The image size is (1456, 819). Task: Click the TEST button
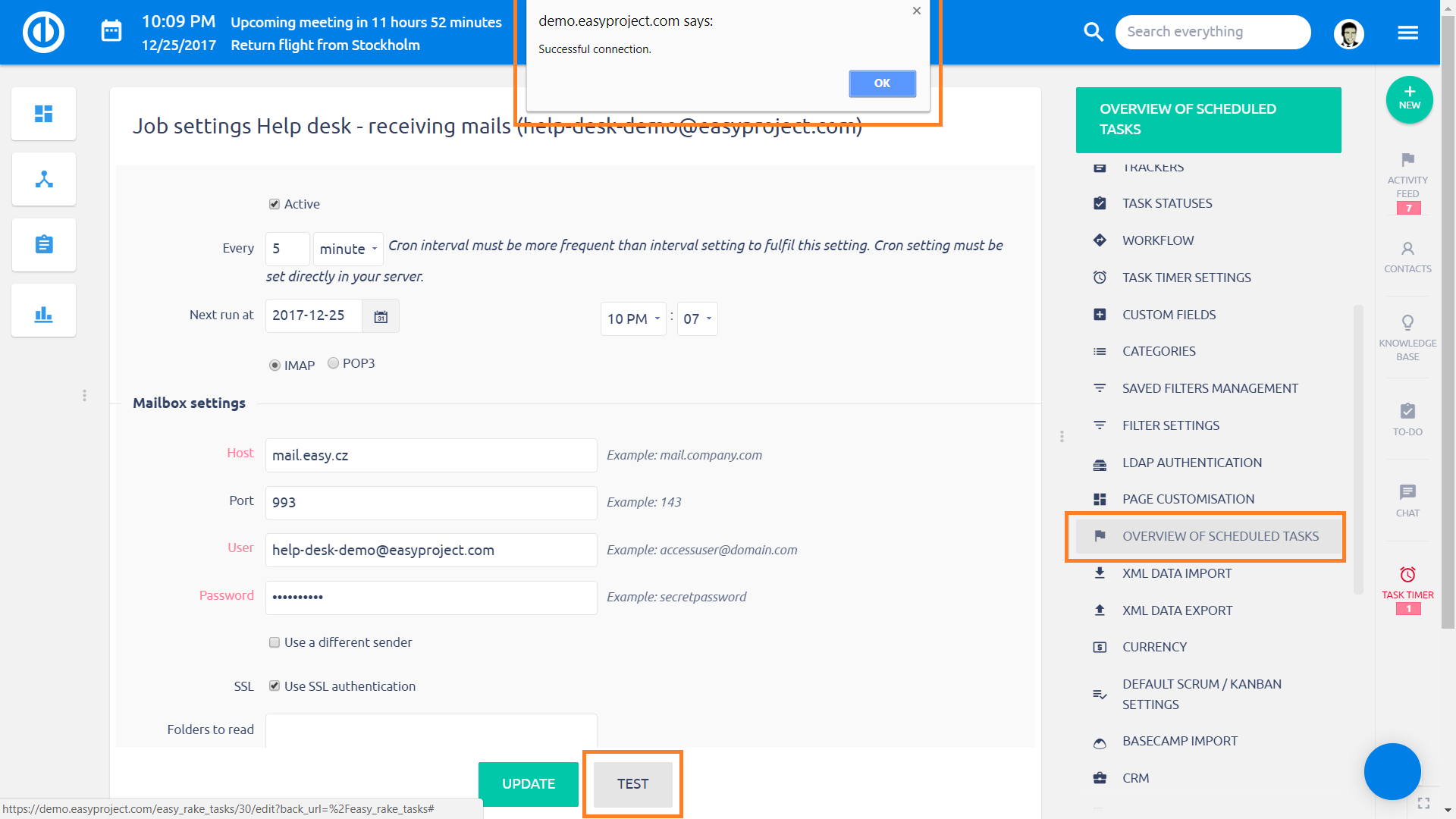coord(632,784)
